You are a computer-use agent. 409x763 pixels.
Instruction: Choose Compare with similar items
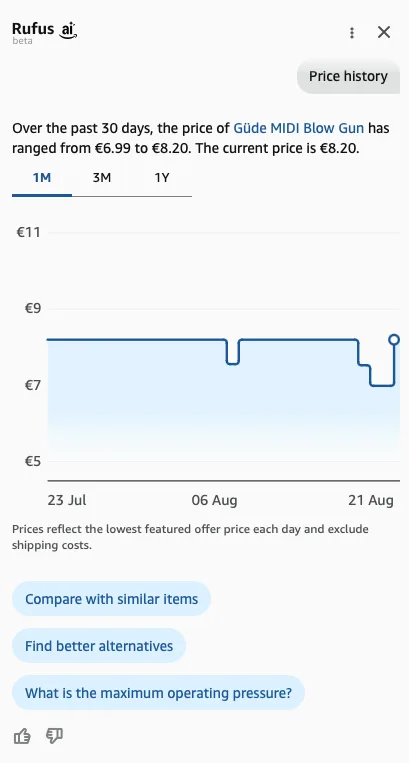111,599
